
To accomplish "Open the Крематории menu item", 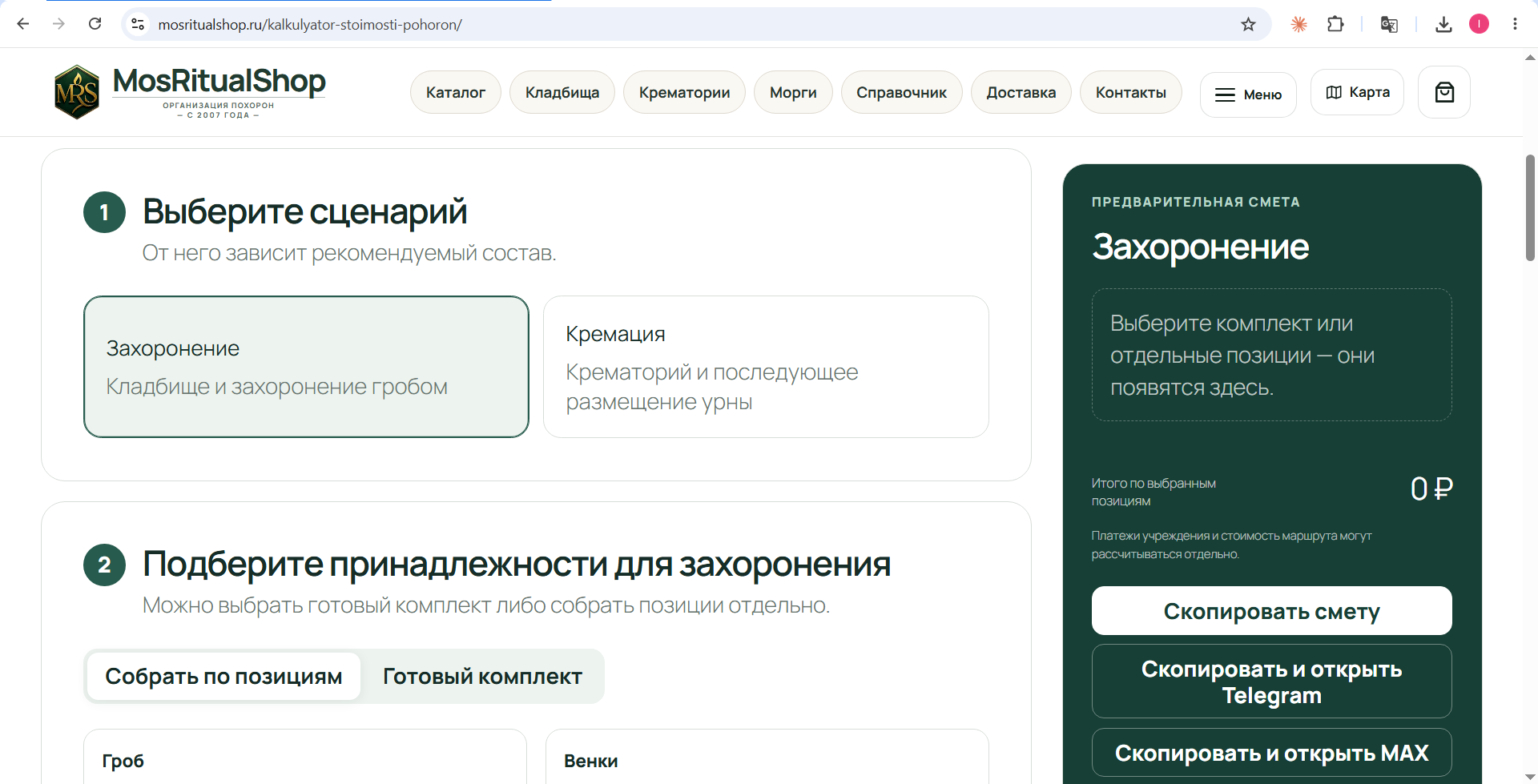I will coord(684,92).
